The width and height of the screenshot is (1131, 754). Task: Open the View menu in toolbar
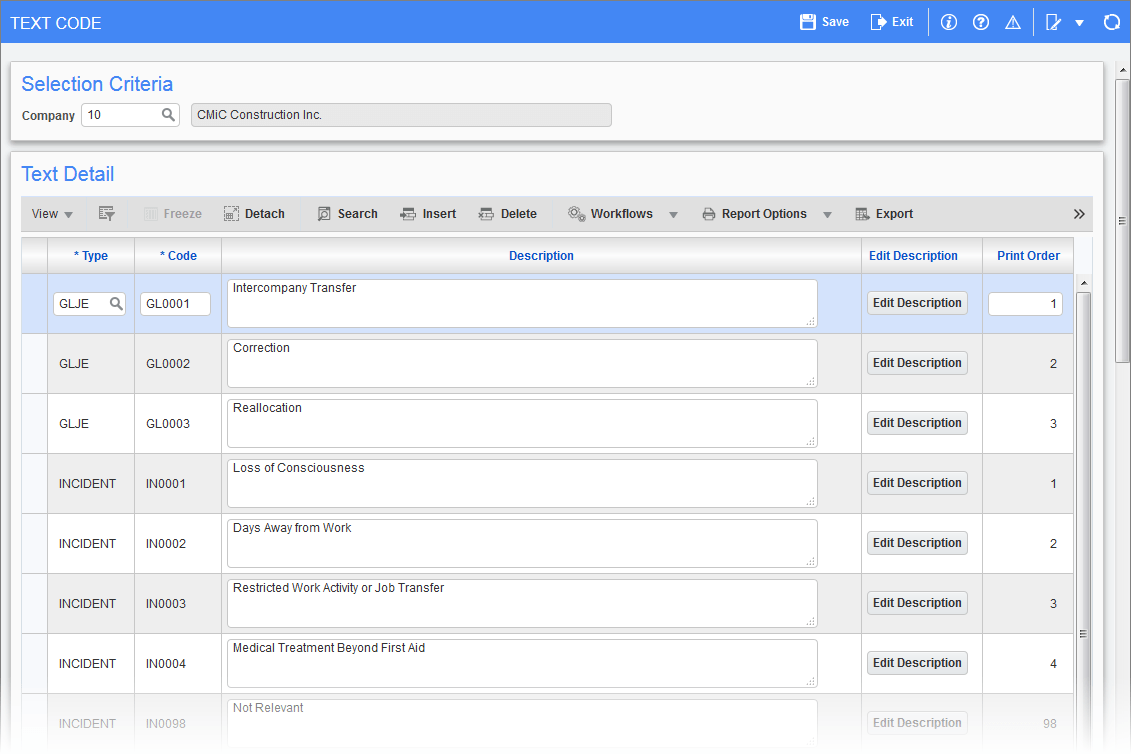pyautogui.click(x=52, y=214)
